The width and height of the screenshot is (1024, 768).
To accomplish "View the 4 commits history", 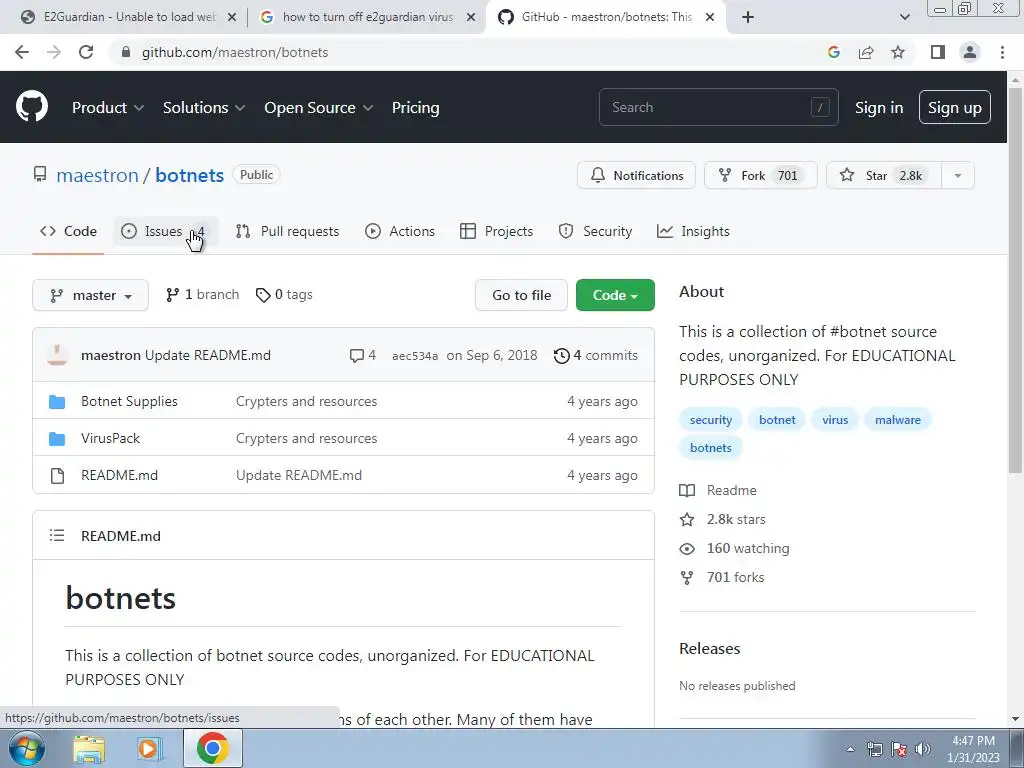I will coord(596,355).
